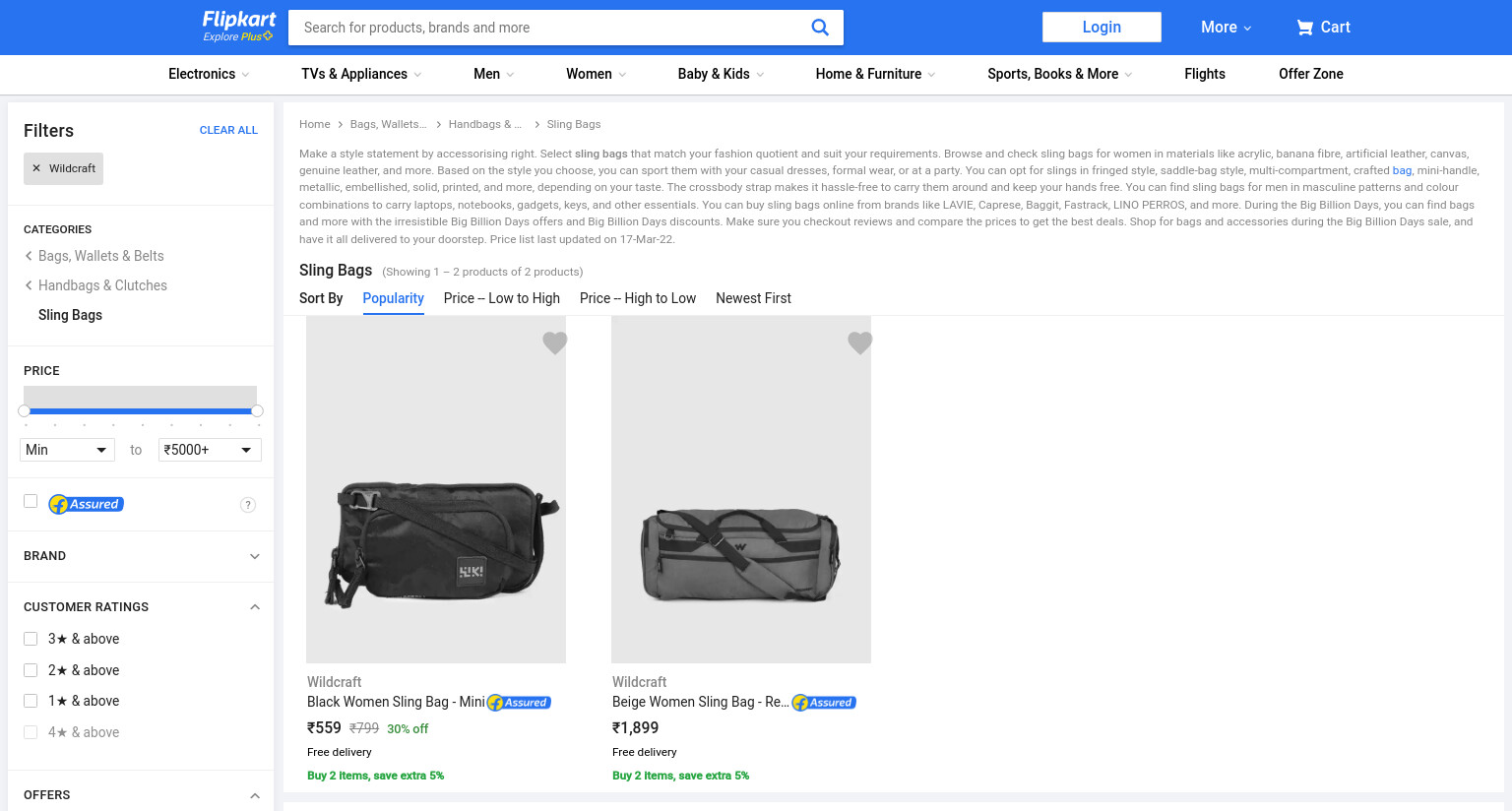Image resolution: width=1512 pixels, height=811 pixels.
Task: Check 2★ & above rating filter
Action: tap(31, 670)
